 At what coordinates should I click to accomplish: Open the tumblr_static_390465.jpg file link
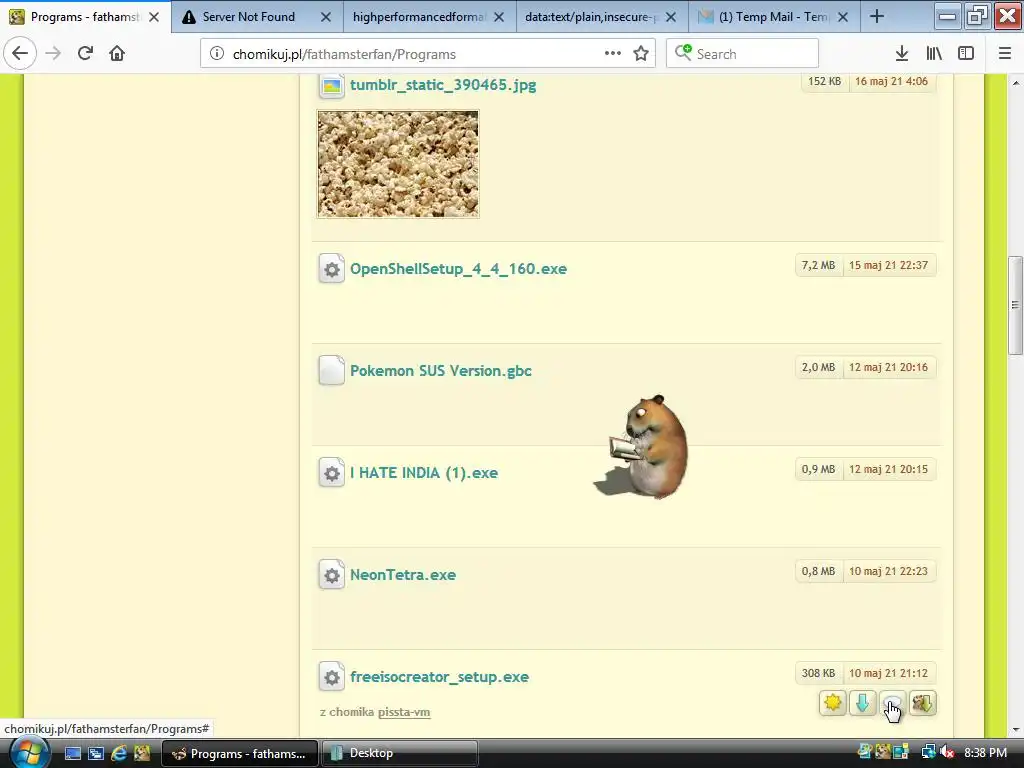pyautogui.click(x=443, y=85)
